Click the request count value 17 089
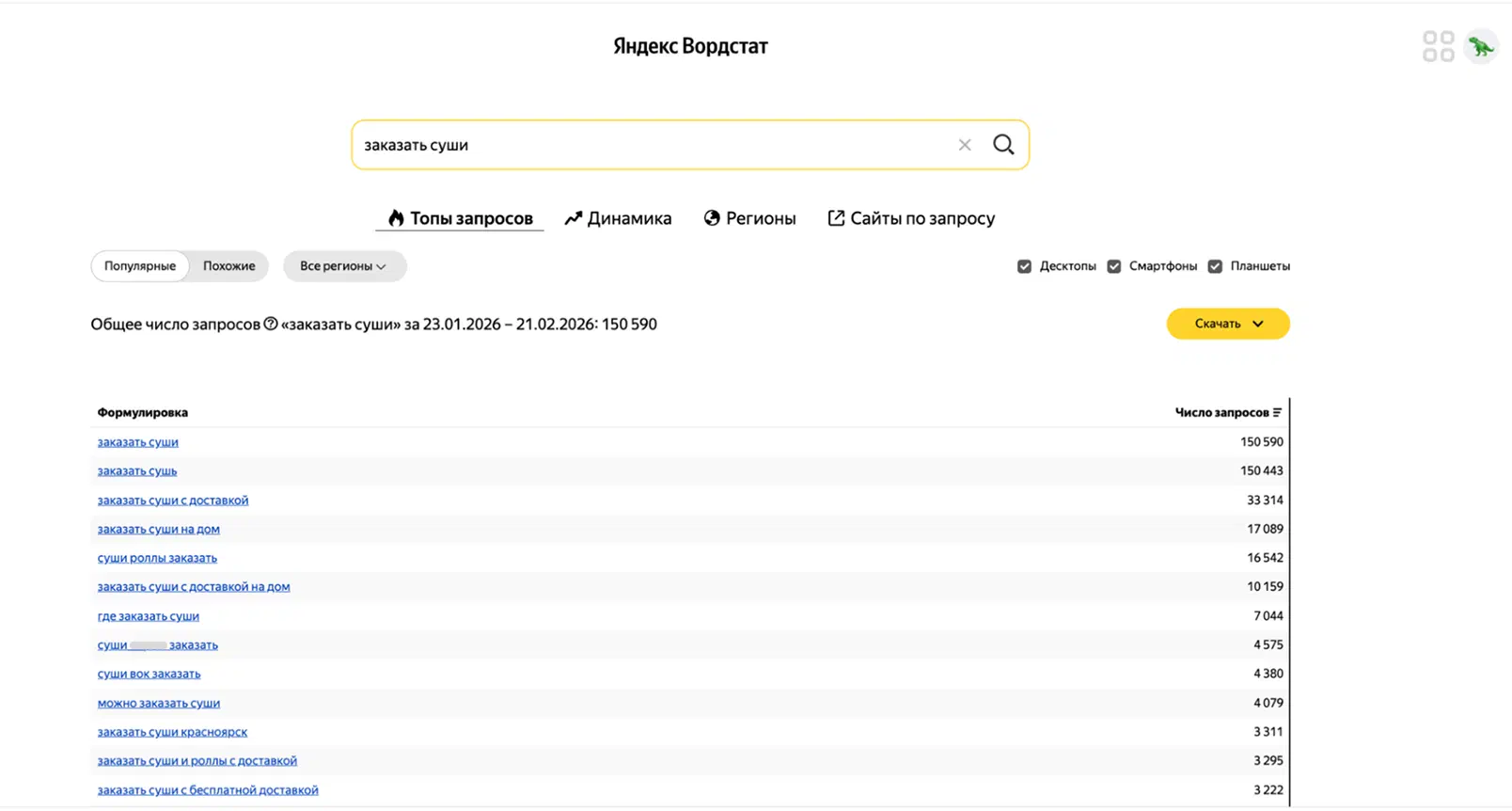Screen dimensions: 1512x811 coord(1265,530)
